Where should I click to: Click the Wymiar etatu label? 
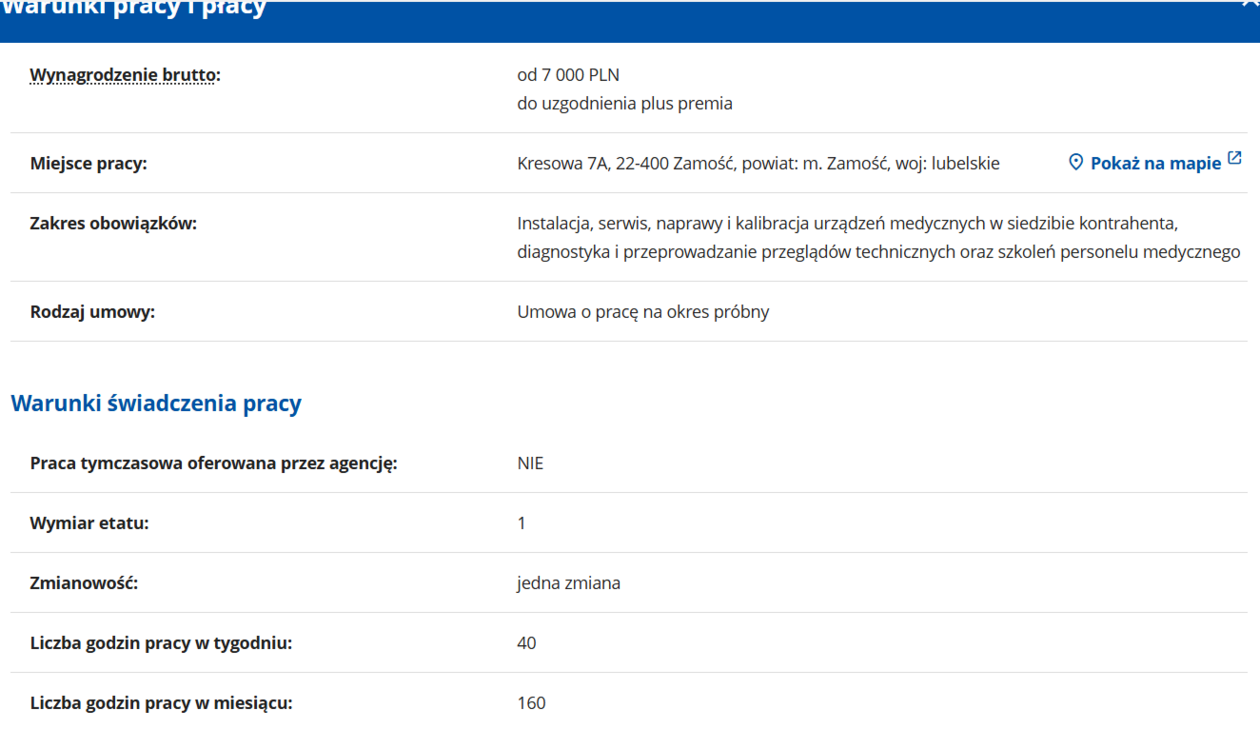[89, 523]
